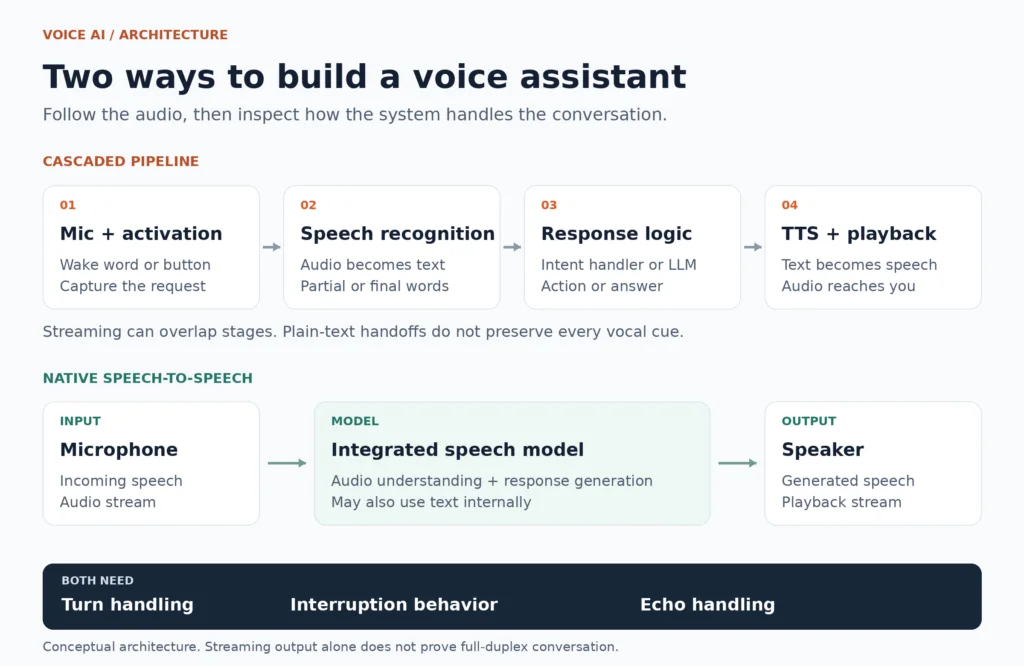Image resolution: width=1024 pixels, height=666 pixels.
Task: Click 'Intent handler or LLM' line
Action: point(619,265)
